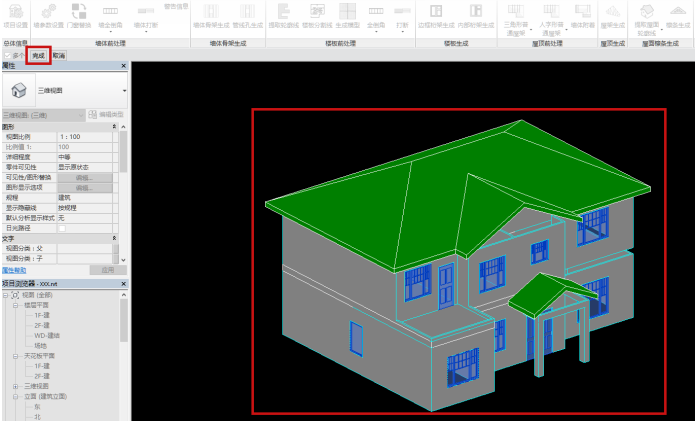This screenshot has height=422, width=696.
Task: Click the 零件可见性 value 显示原状态
Action: [x=85, y=167]
